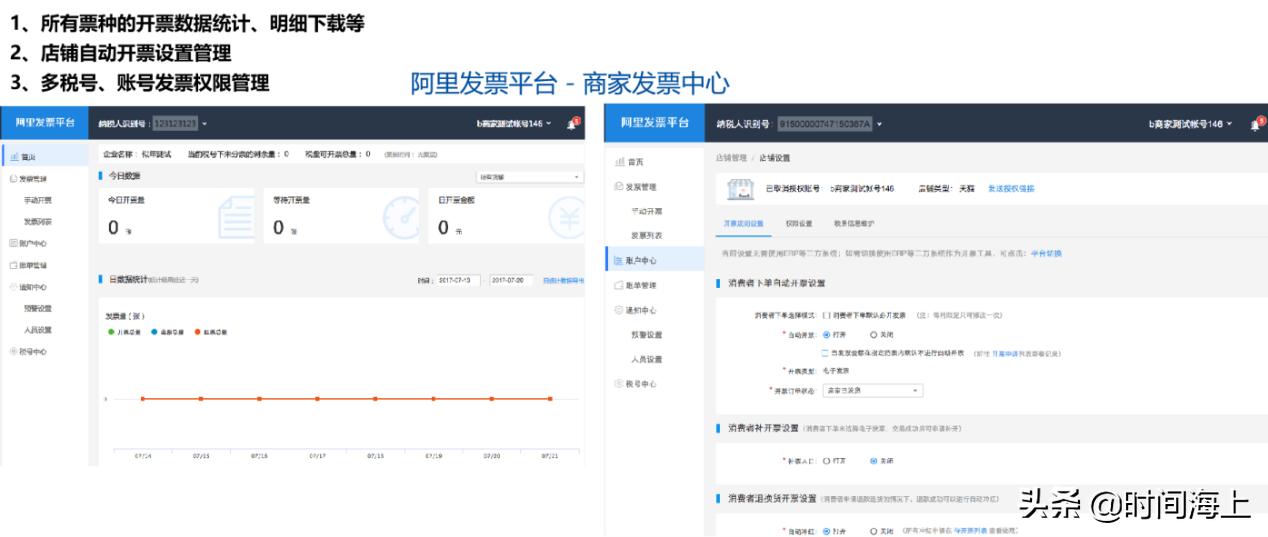Click the 今日开票量 card document icon
Screen dimensions: 1268x537
(x=237, y=217)
